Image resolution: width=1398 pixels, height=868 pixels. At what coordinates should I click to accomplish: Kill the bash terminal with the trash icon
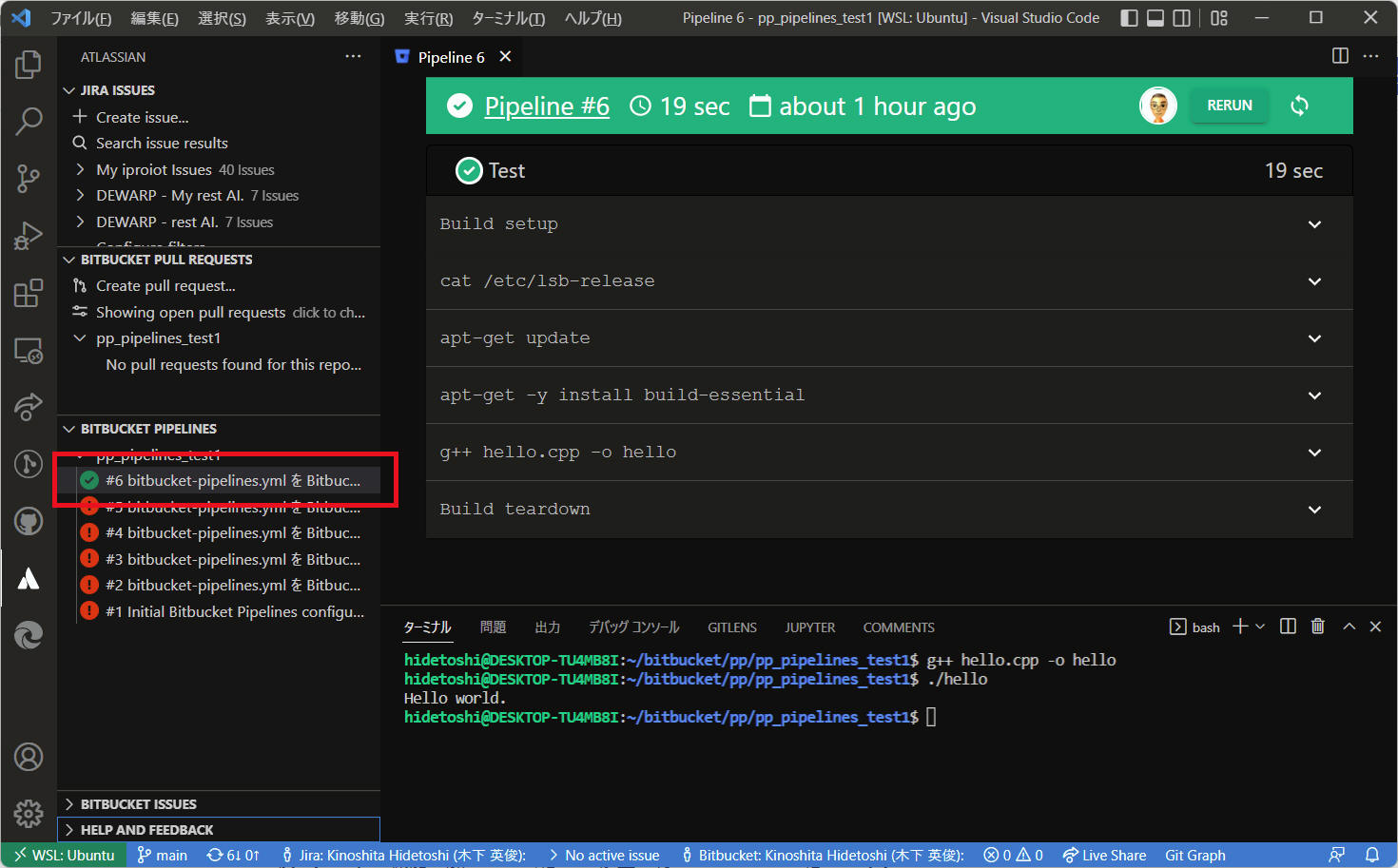(x=1318, y=626)
